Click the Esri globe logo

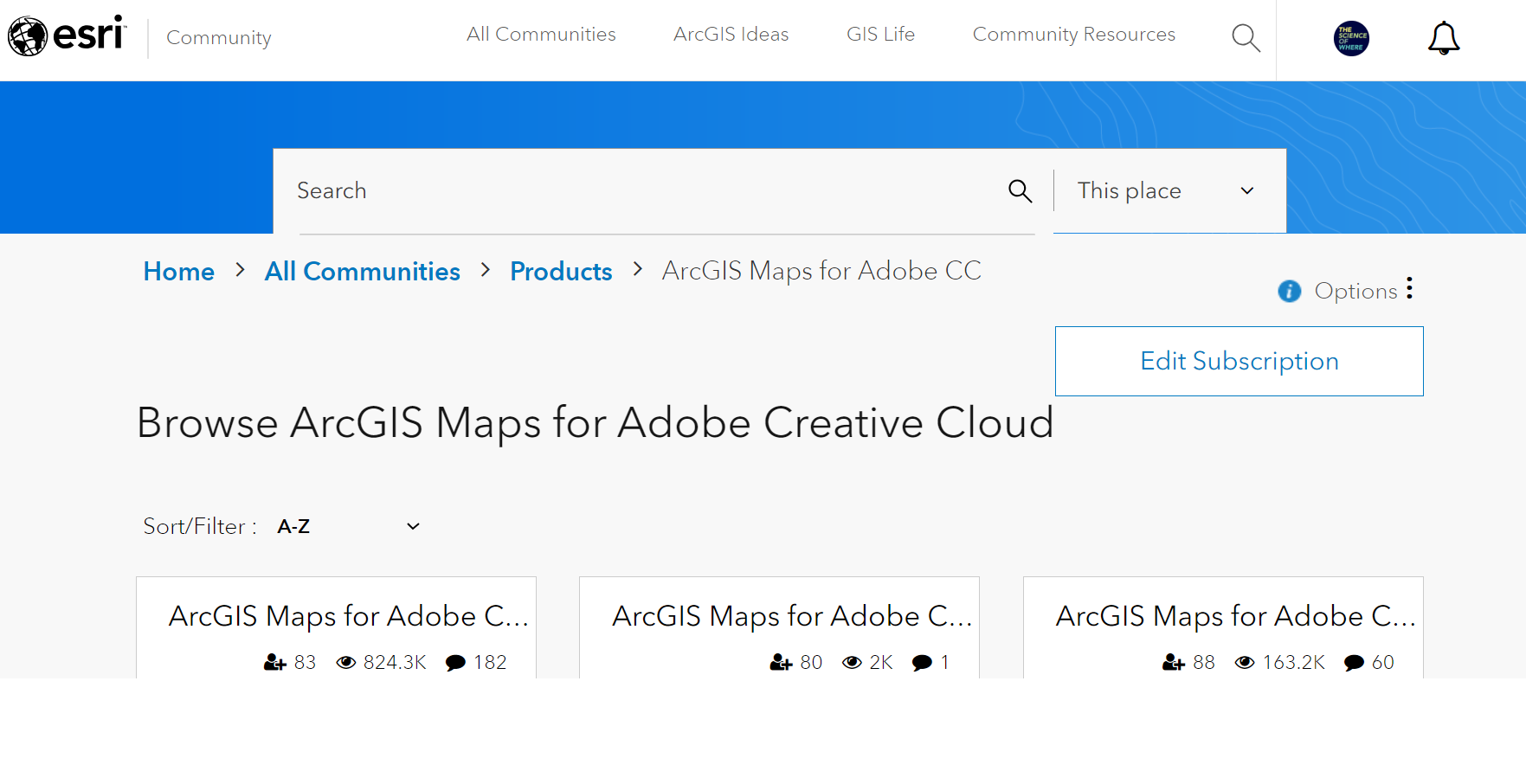point(30,35)
